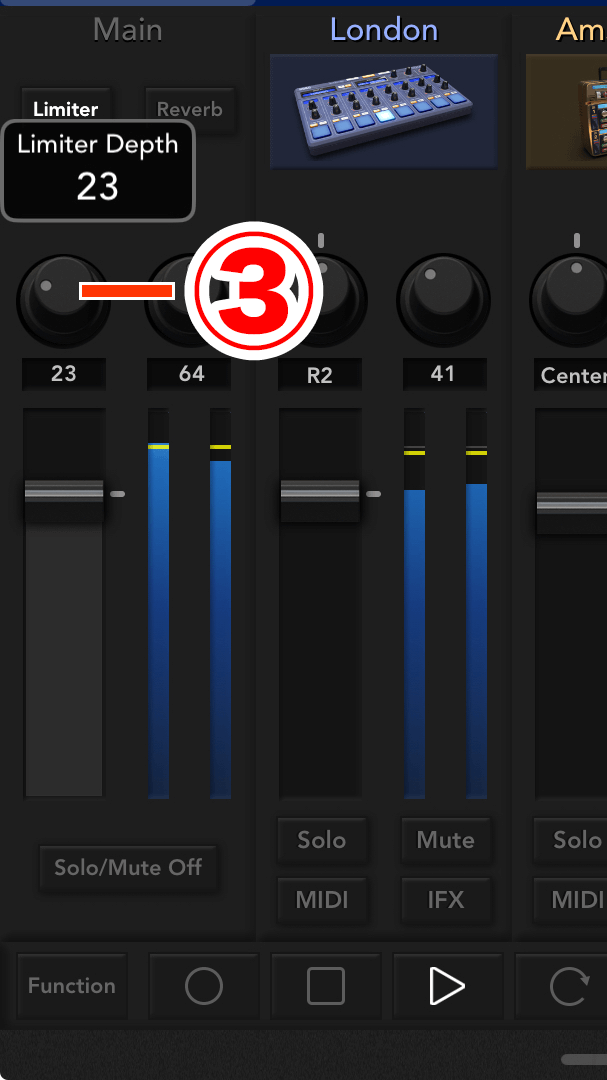This screenshot has width=607, height=1080.
Task: Click the London volume fader handle
Action: pos(320,499)
